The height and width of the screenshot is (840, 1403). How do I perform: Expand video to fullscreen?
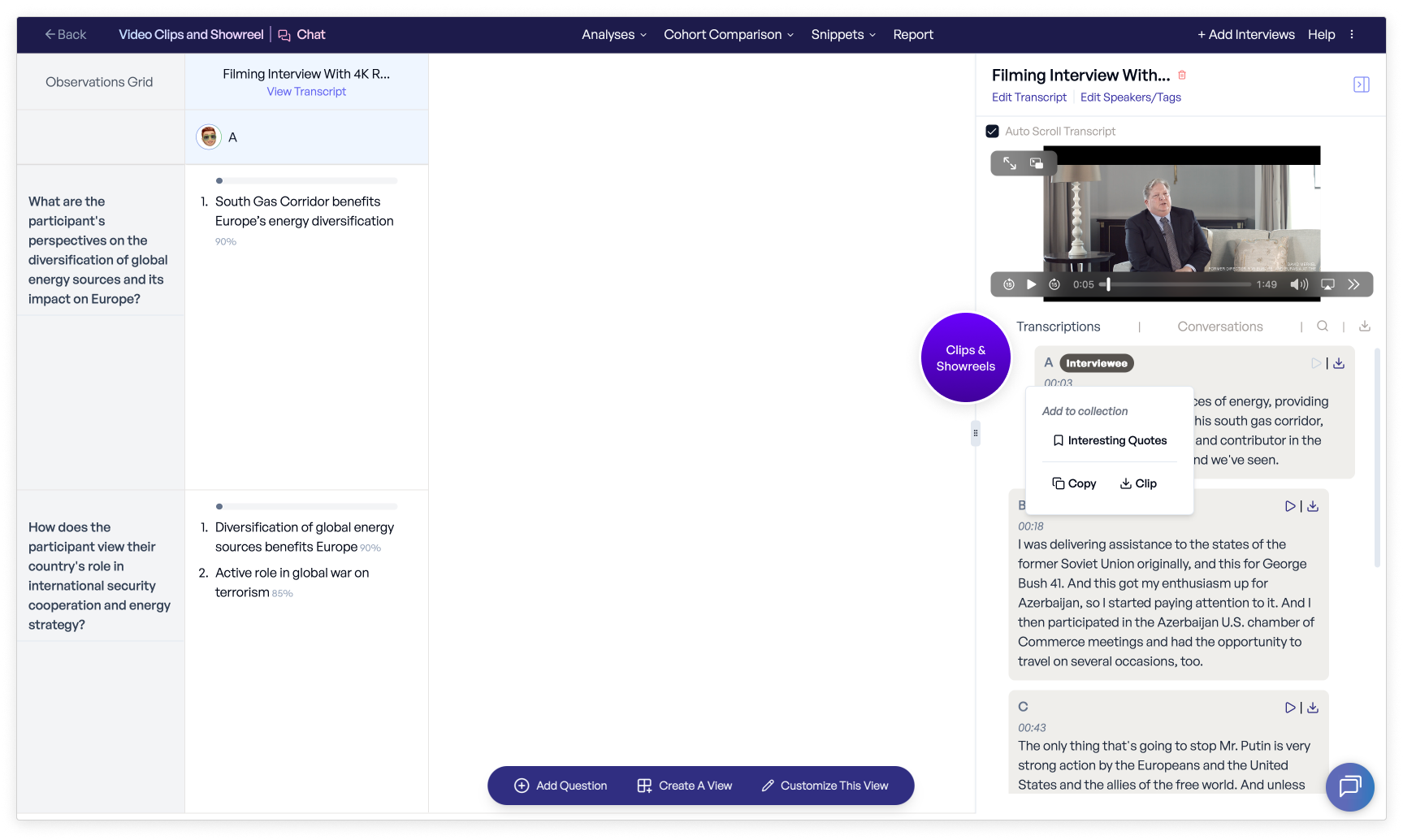(1009, 163)
